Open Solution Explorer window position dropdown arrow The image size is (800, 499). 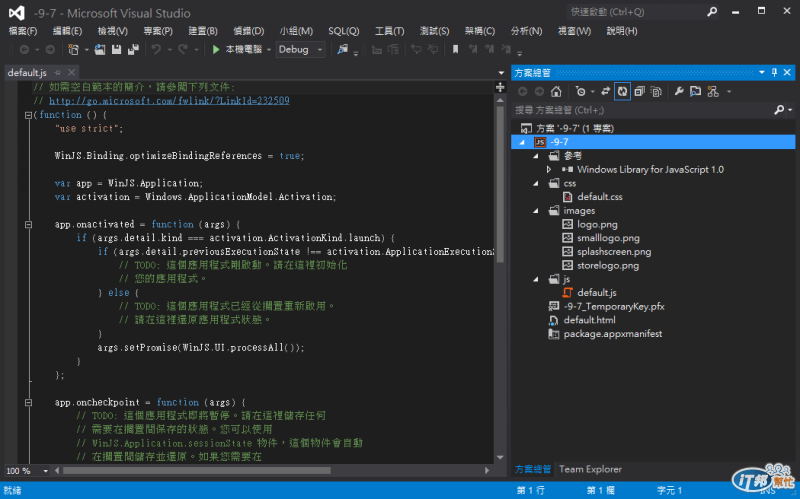point(762,72)
